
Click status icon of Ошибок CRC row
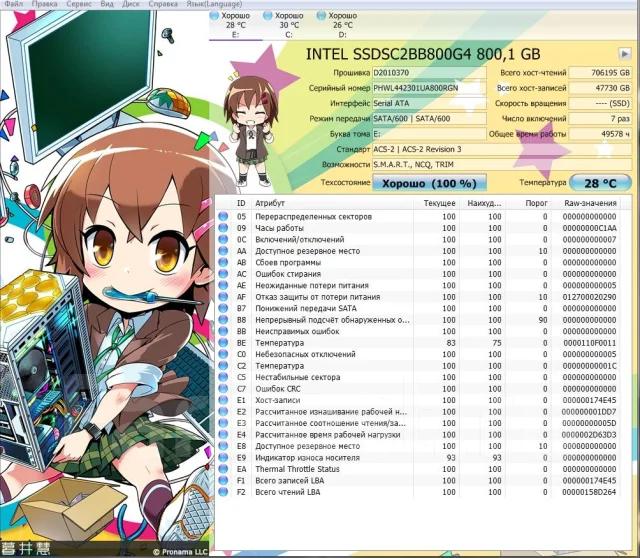223,389
